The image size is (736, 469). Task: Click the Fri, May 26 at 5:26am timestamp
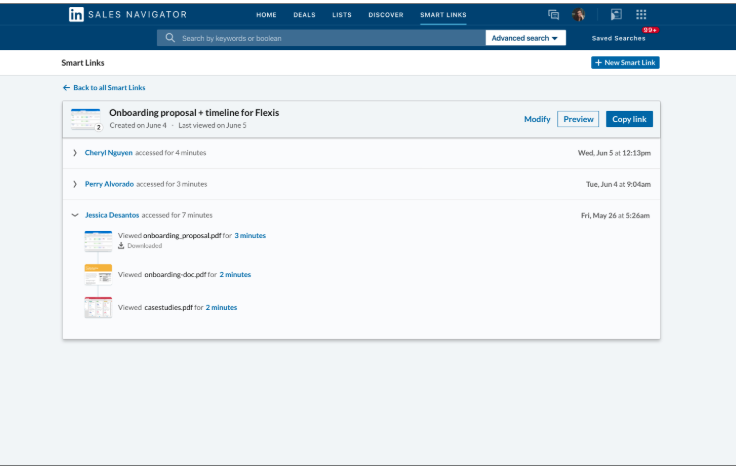615,215
